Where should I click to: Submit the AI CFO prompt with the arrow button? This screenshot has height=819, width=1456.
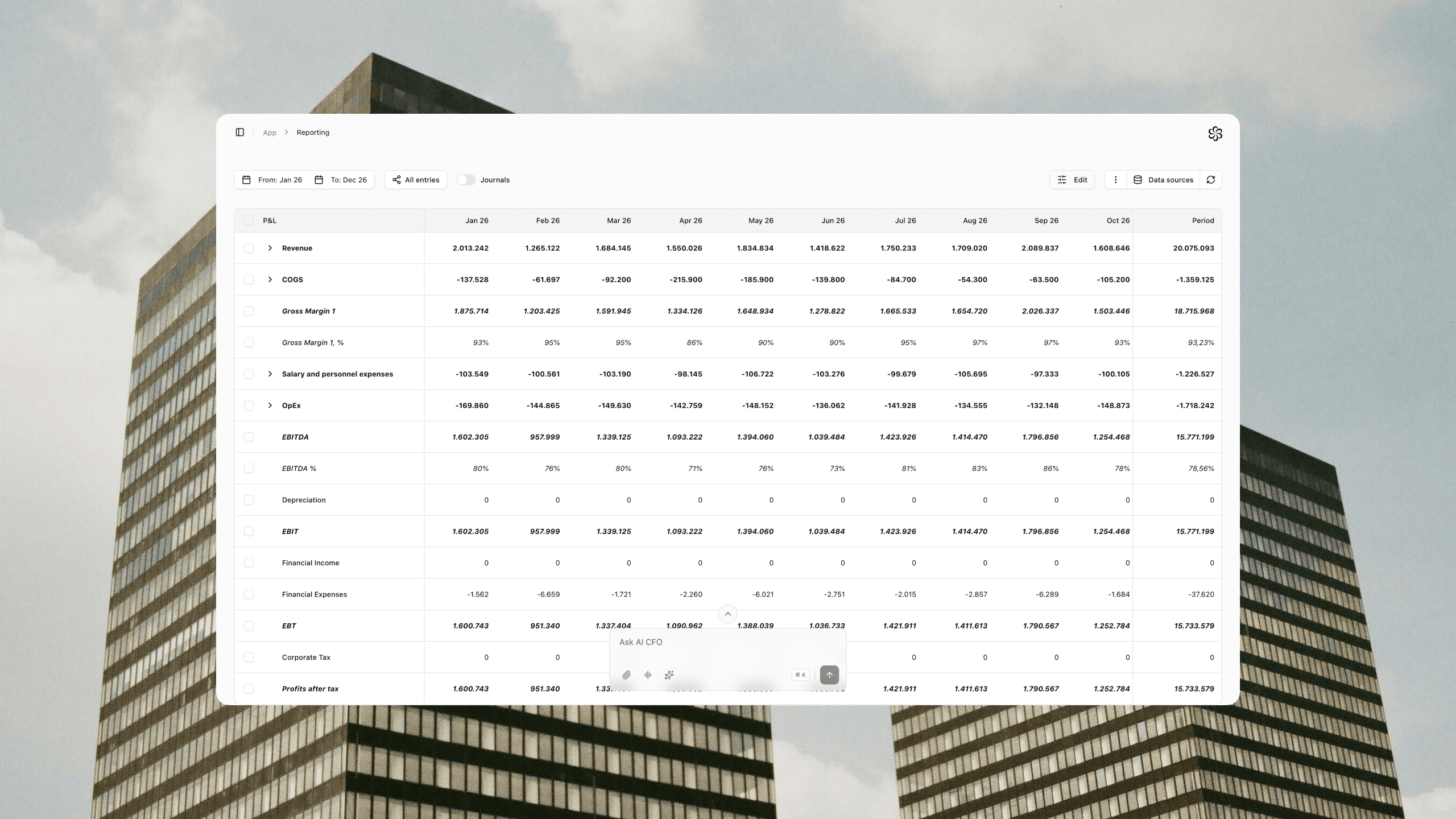coord(829,675)
